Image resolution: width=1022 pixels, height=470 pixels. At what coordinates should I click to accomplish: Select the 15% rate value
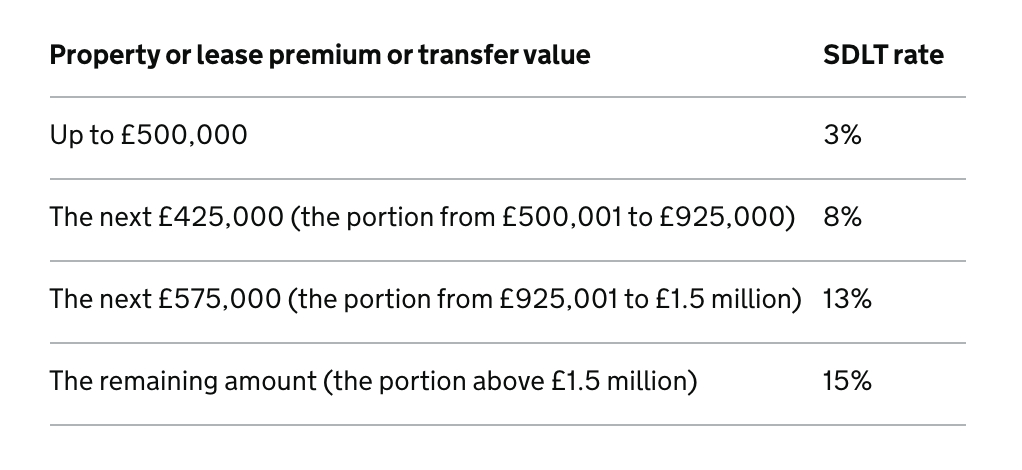(847, 381)
